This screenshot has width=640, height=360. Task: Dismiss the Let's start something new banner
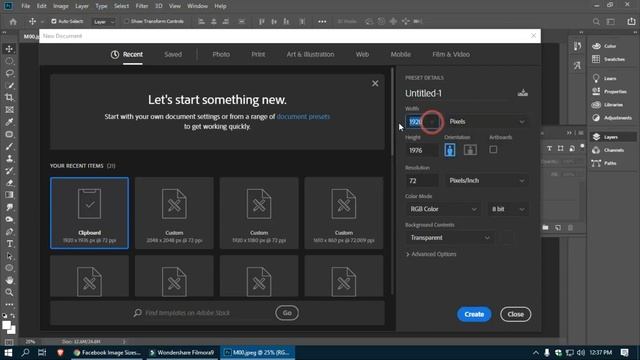(x=375, y=84)
